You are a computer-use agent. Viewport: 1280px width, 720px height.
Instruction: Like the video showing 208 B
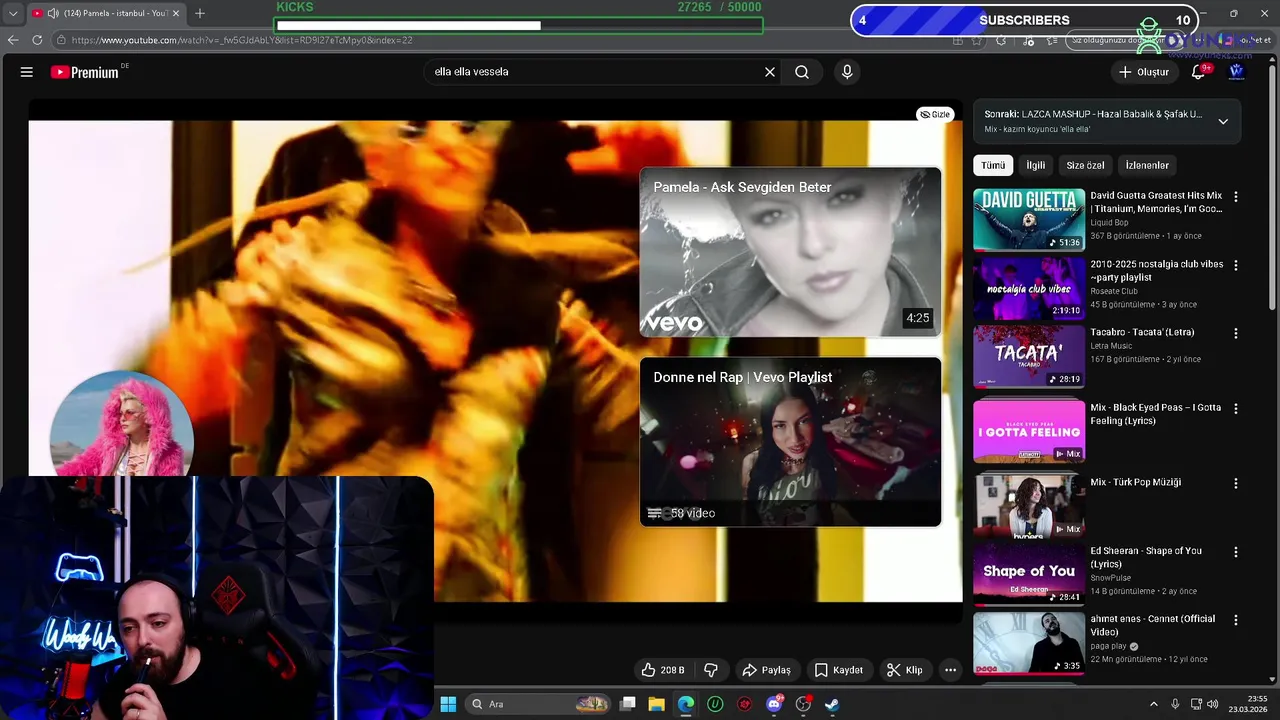click(x=663, y=670)
